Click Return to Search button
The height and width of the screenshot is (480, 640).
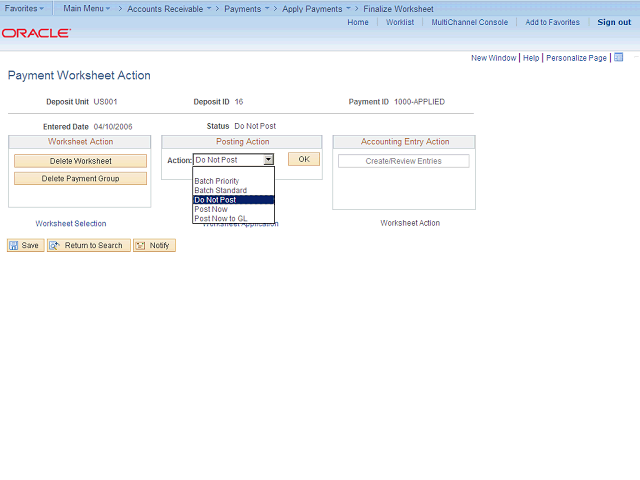pyautogui.click(x=89, y=245)
